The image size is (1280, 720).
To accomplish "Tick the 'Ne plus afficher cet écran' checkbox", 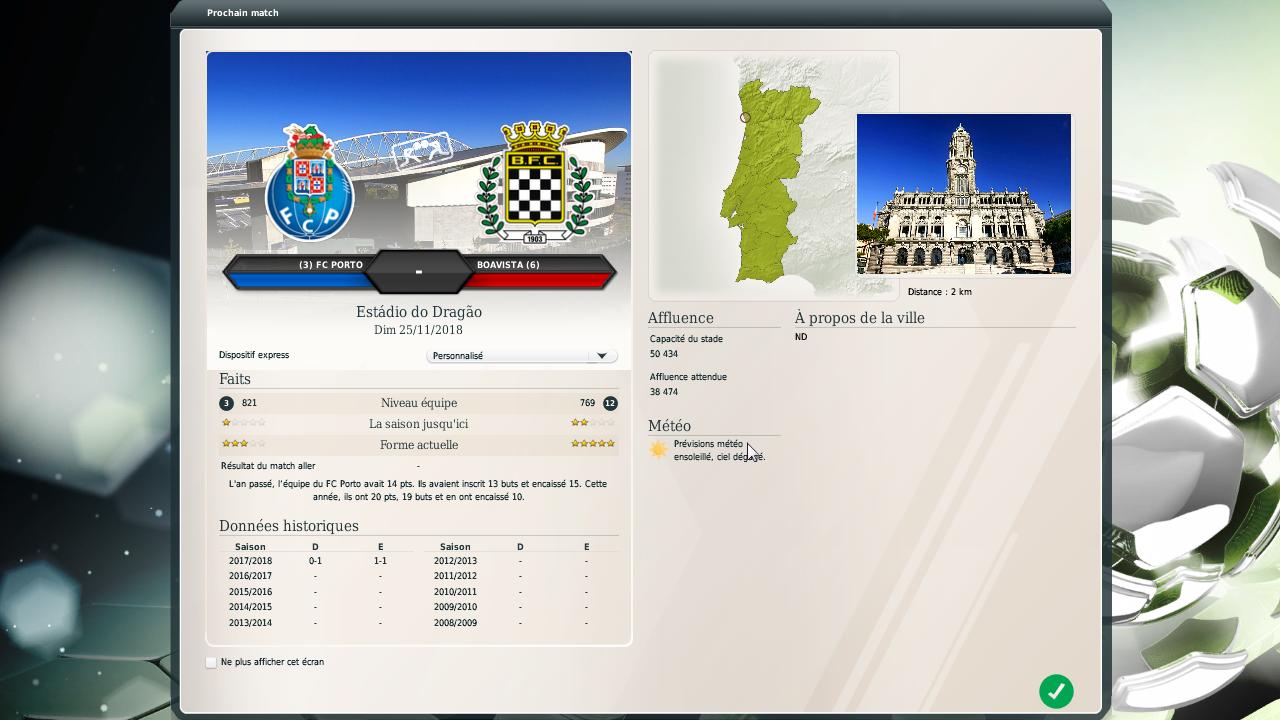I will pyautogui.click(x=211, y=662).
